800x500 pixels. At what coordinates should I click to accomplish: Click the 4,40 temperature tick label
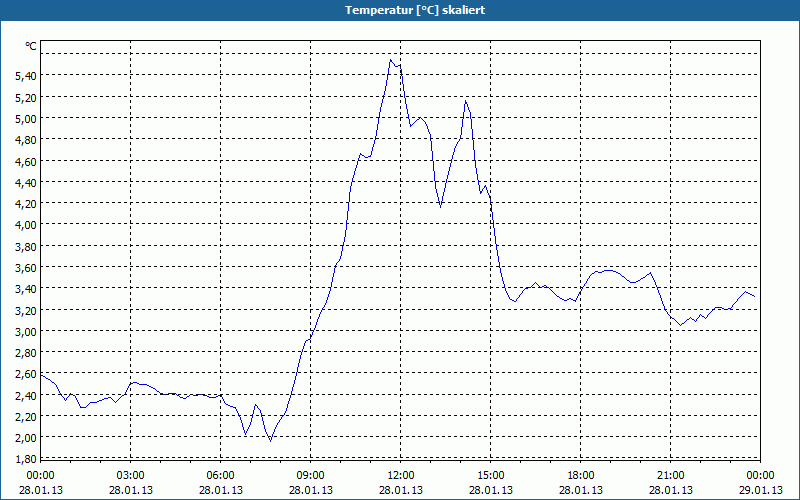point(26,182)
